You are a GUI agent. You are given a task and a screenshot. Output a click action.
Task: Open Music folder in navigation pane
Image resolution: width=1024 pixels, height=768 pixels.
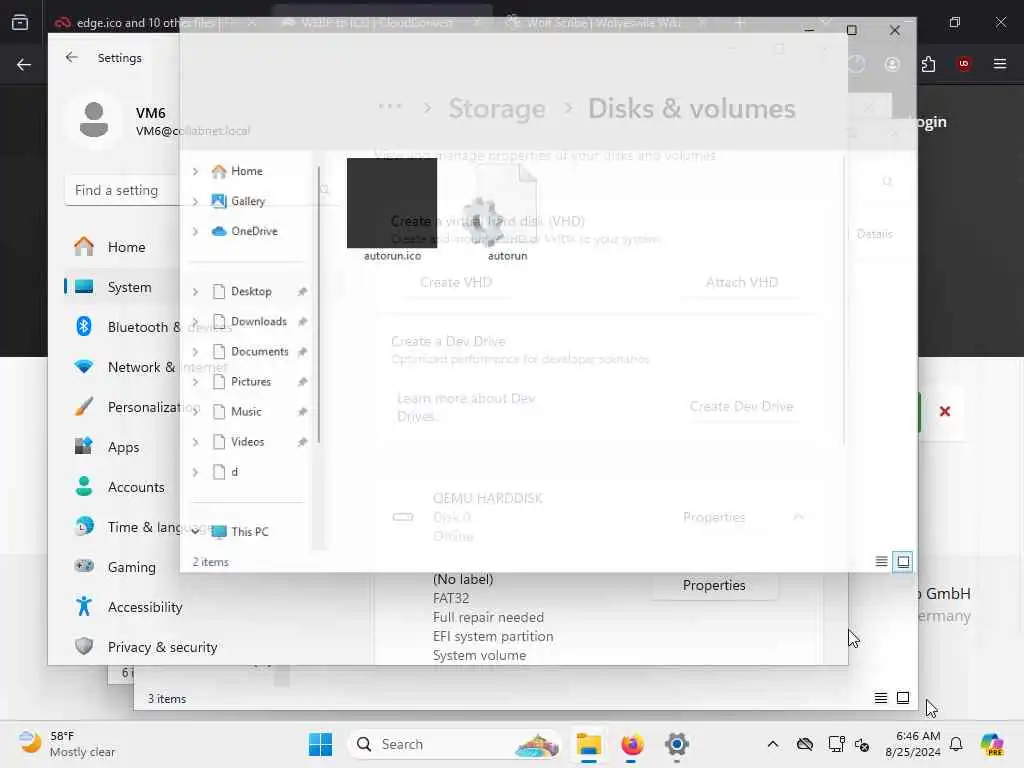[237, 411]
